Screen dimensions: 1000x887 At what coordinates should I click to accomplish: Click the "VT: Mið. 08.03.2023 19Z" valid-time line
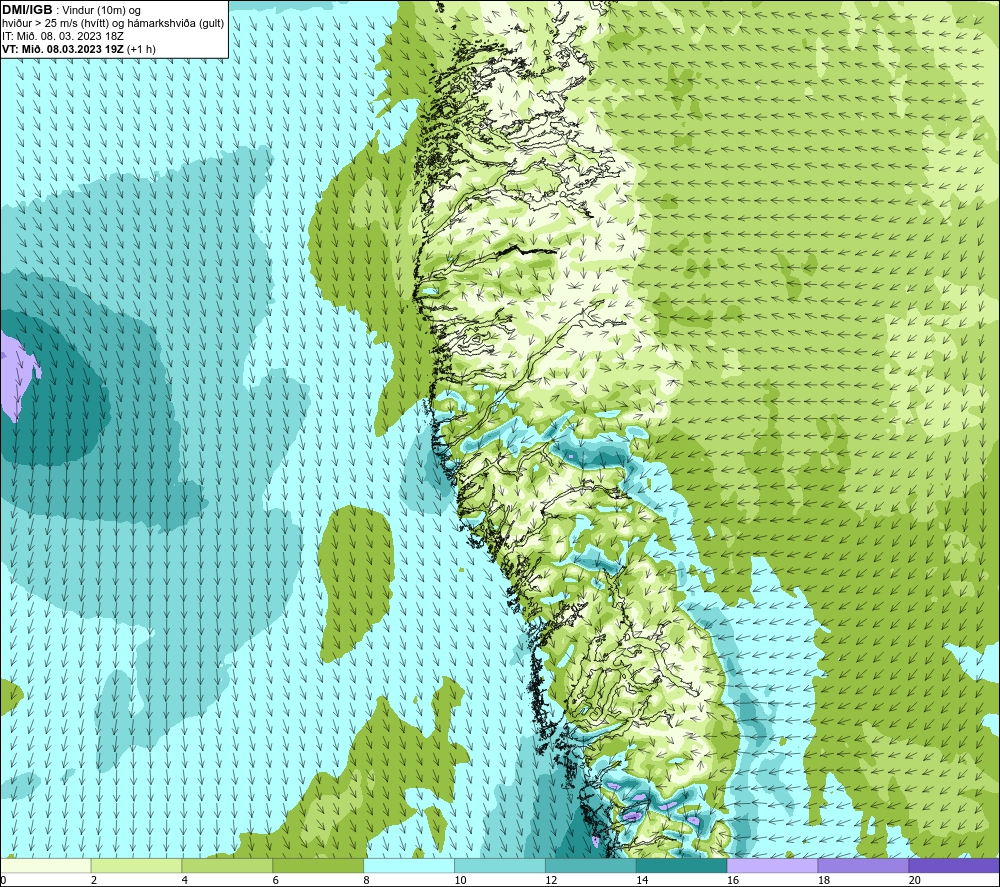[63, 49]
